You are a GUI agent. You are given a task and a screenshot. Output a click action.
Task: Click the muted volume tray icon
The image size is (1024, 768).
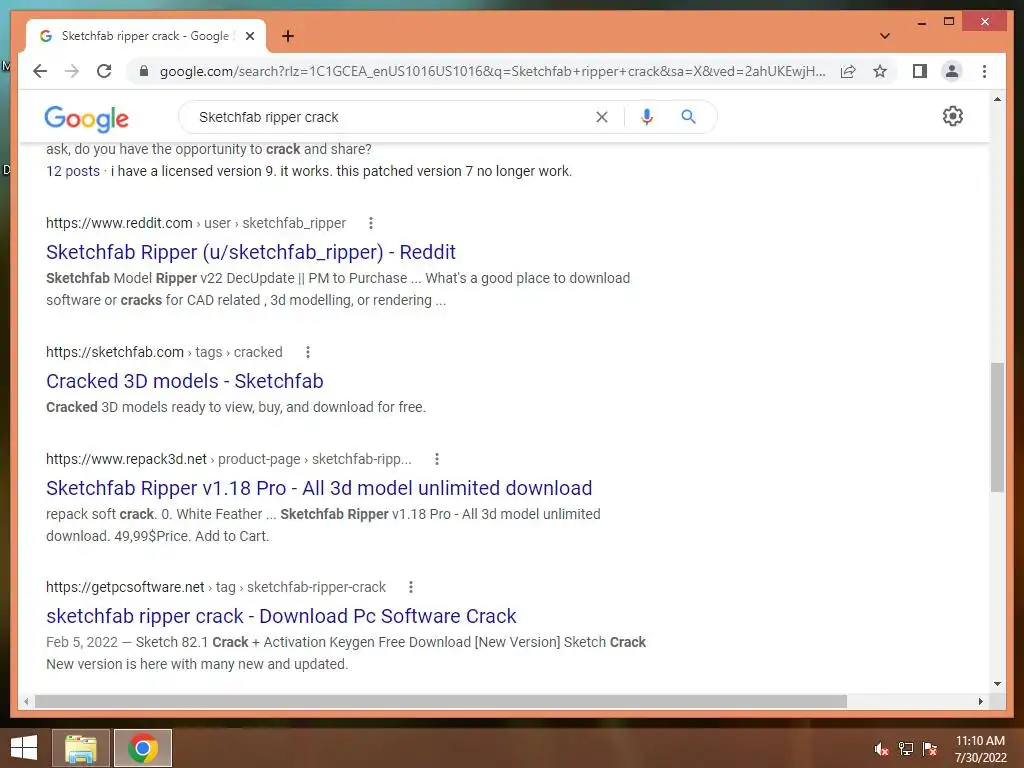[x=881, y=749]
